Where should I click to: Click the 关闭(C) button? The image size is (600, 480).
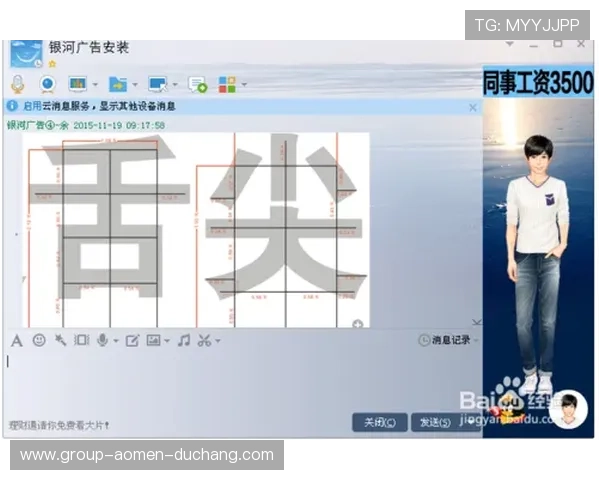coord(380,423)
